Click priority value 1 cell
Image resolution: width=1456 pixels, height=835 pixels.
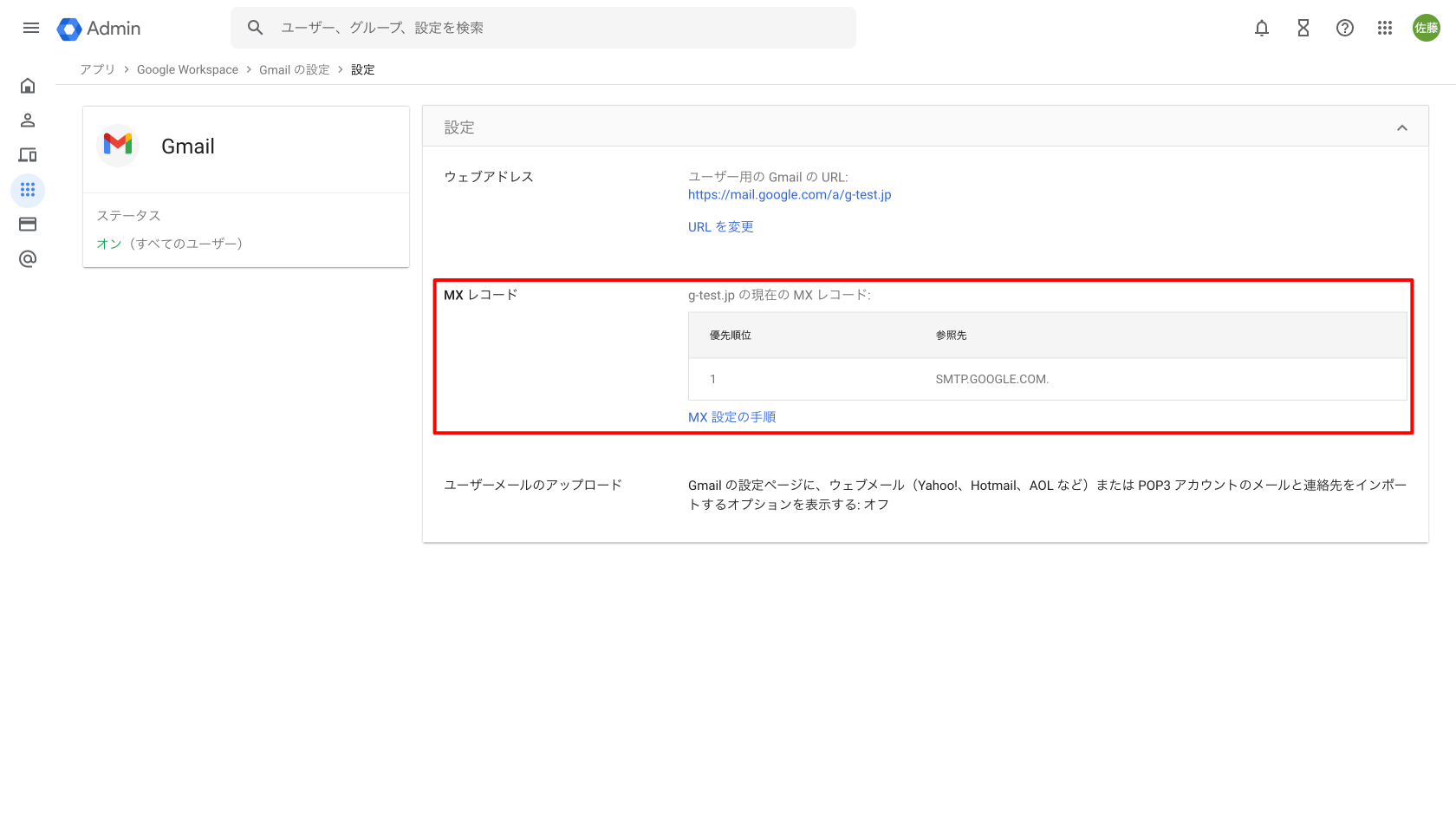pos(713,379)
